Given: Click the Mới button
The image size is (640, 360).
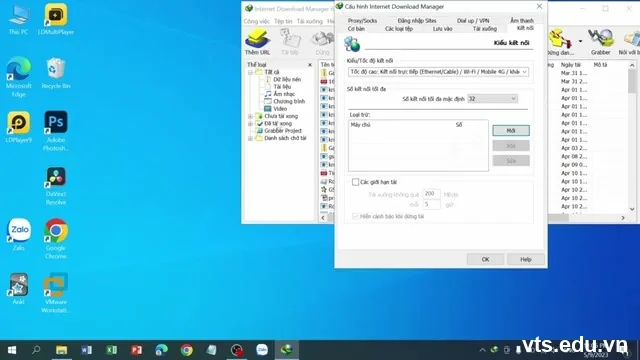Looking at the screenshot, I should click(x=511, y=131).
